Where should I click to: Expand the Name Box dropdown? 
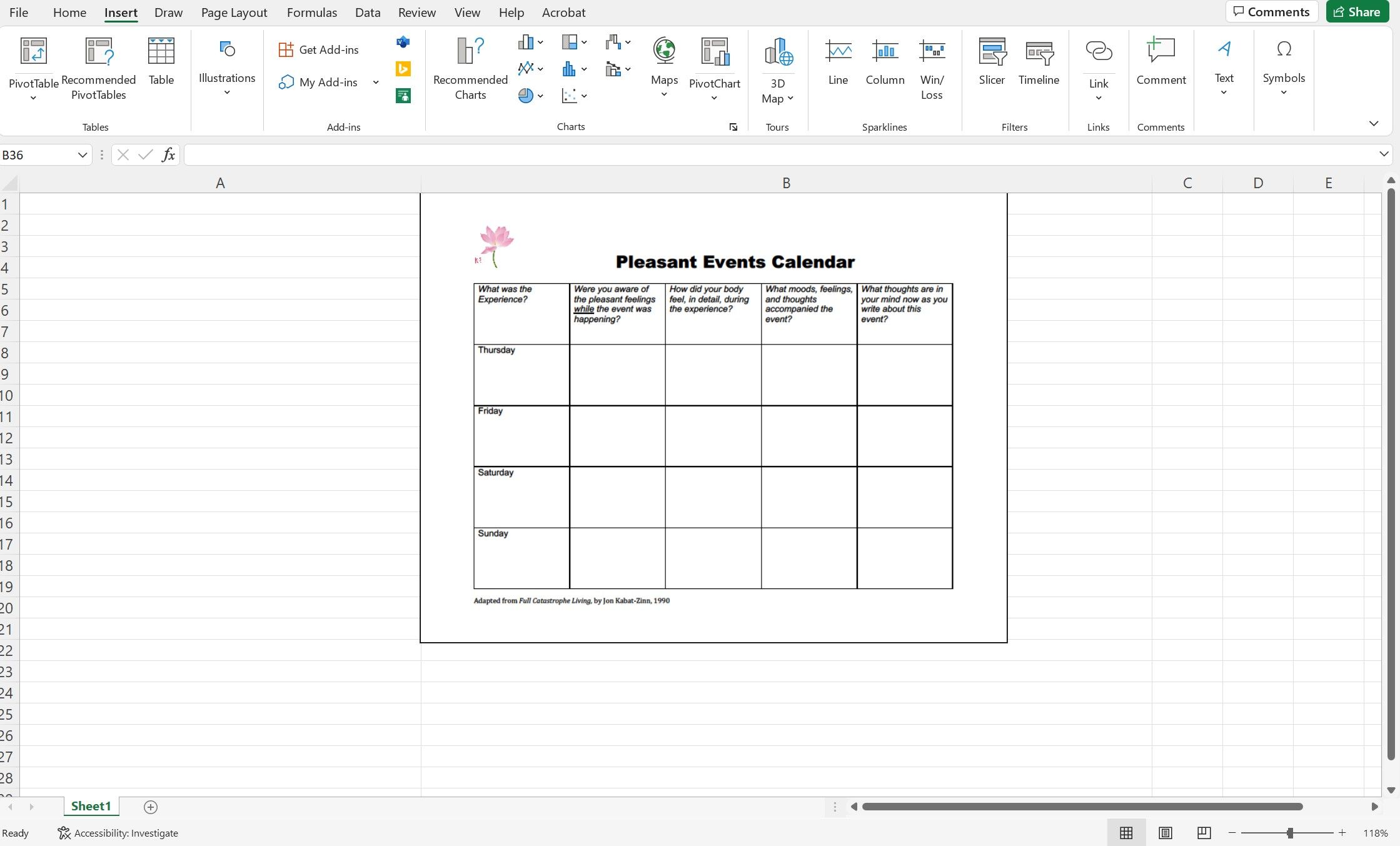(x=82, y=154)
